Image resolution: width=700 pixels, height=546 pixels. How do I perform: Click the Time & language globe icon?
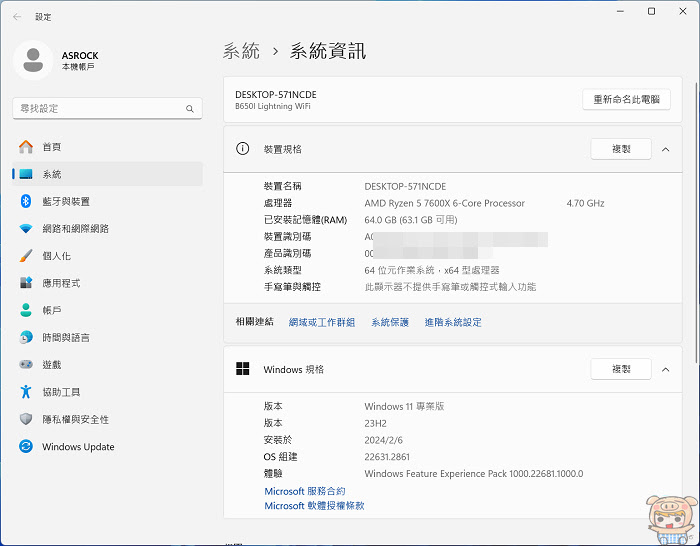pyautogui.click(x=26, y=338)
